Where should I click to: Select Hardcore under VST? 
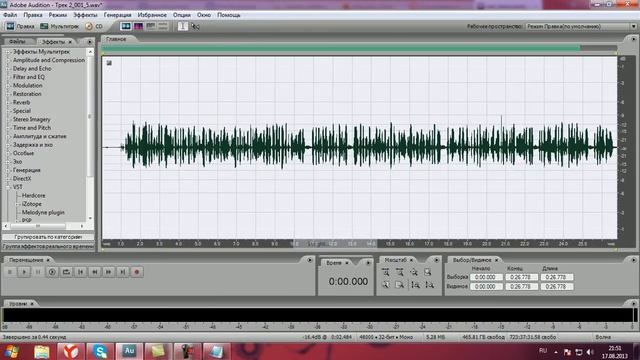click(x=33, y=196)
